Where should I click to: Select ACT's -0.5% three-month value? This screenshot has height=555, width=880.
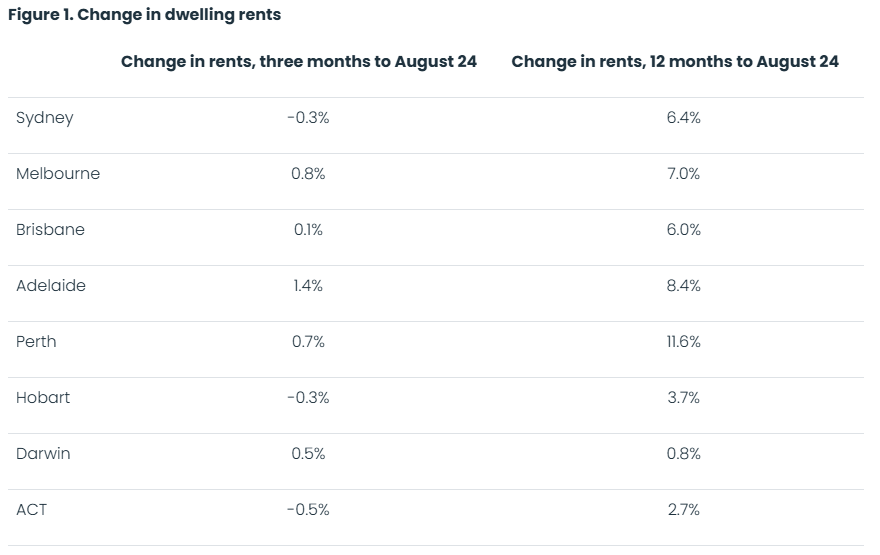[308, 510]
